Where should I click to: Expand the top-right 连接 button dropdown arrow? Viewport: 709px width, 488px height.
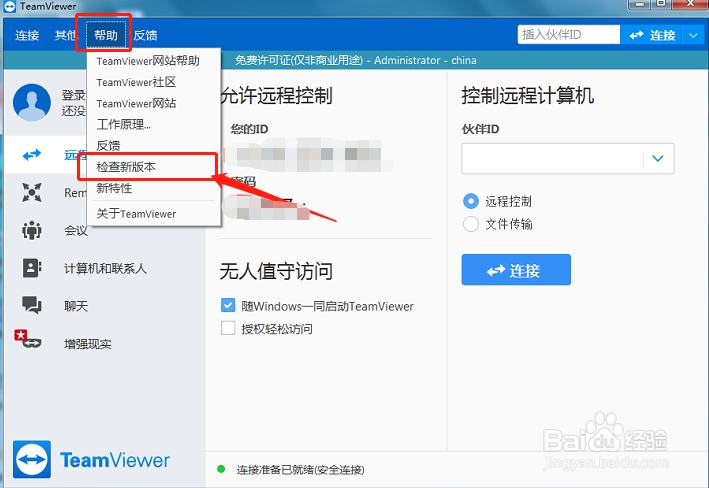[x=693, y=35]
